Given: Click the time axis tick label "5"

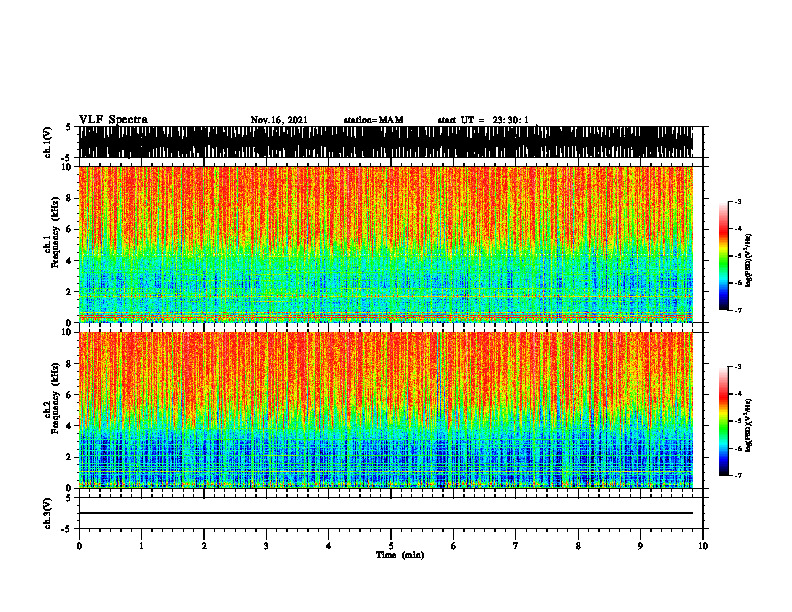Looking at the screenshot, I should [x=391, y=545].
